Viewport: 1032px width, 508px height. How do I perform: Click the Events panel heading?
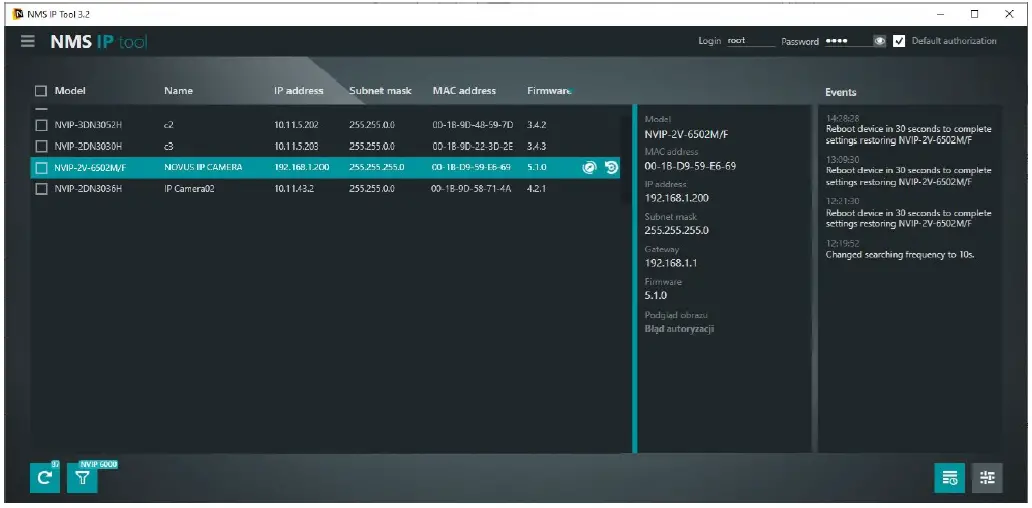pos(841,92)
